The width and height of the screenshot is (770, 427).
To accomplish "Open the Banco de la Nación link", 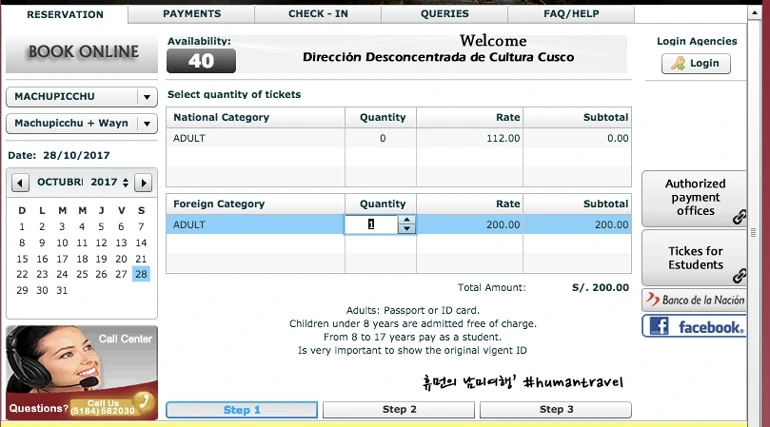I will pyautogui.click(x=694, y=300).
